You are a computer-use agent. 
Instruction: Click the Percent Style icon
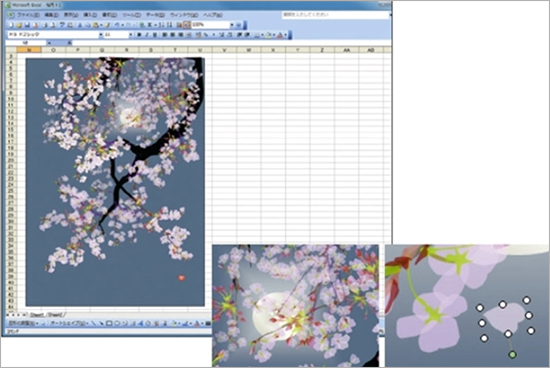pos(206,35)
